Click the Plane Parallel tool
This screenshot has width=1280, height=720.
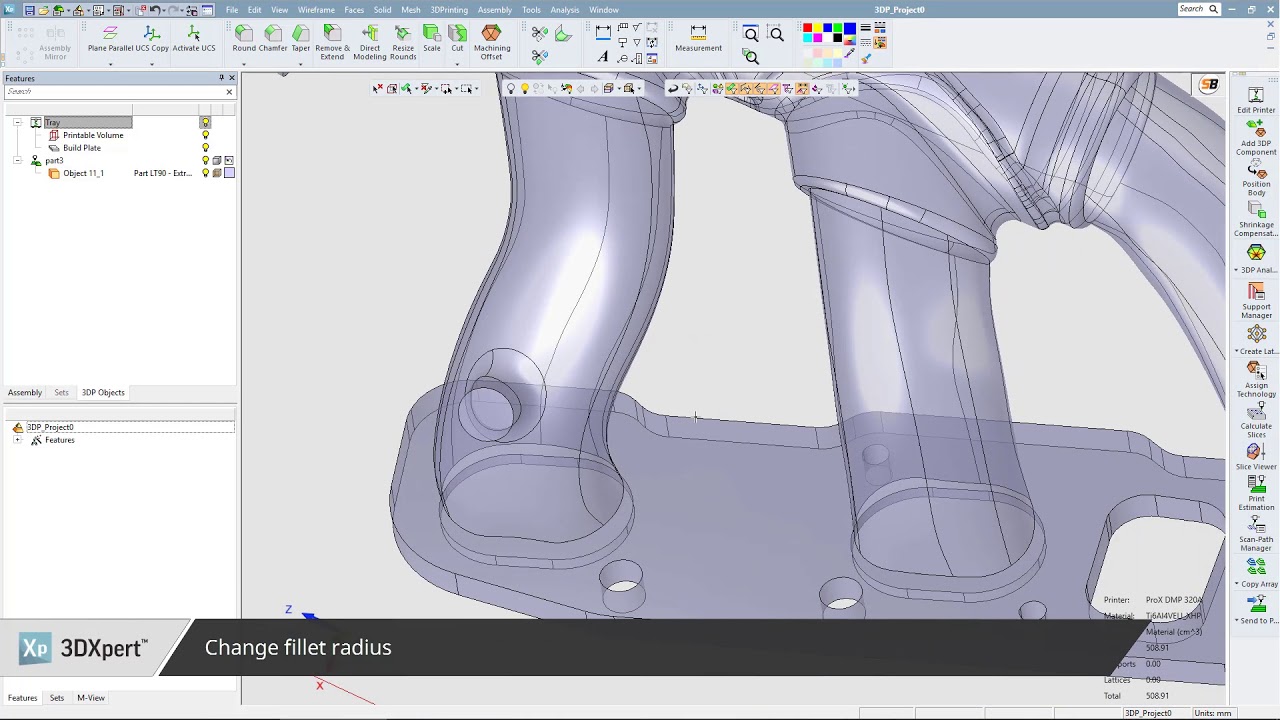pyautogui.click(x=110, y=39)
